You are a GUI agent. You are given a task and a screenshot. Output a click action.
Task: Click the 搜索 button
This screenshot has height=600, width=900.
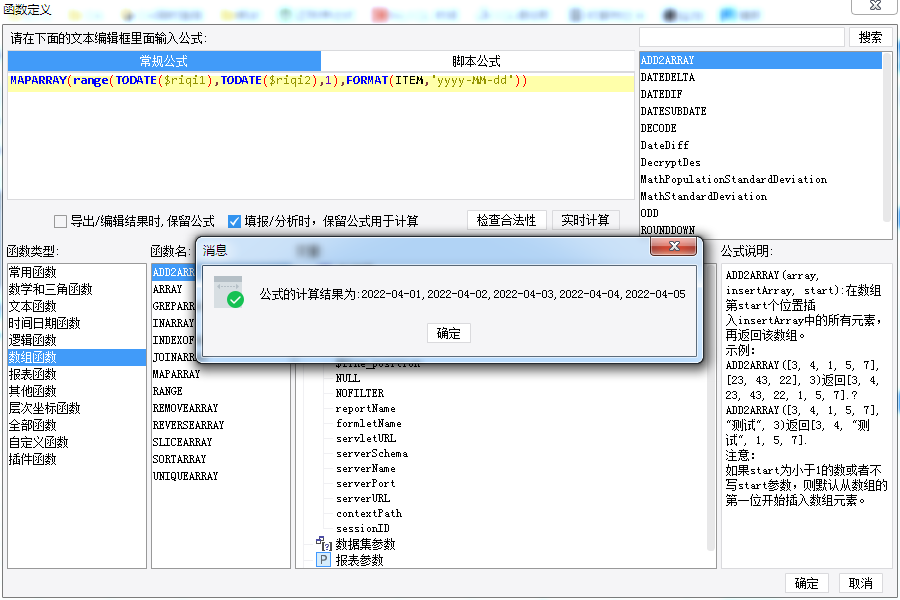click(x=870, y=37)
